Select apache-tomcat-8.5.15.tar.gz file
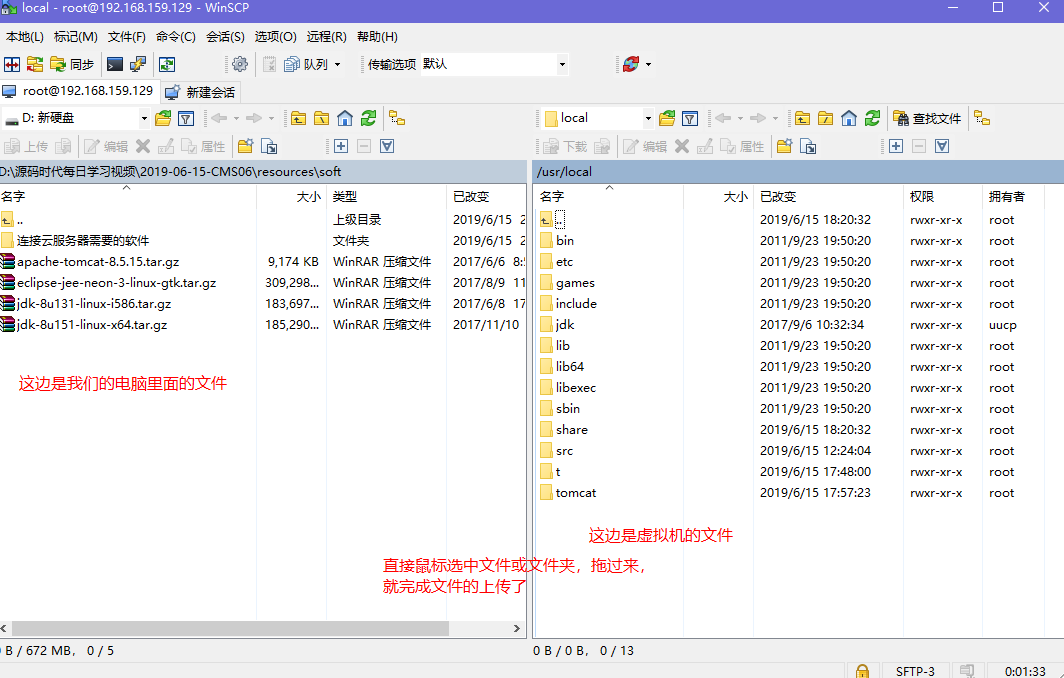1064x678 pixels. (x=98, y=262)
